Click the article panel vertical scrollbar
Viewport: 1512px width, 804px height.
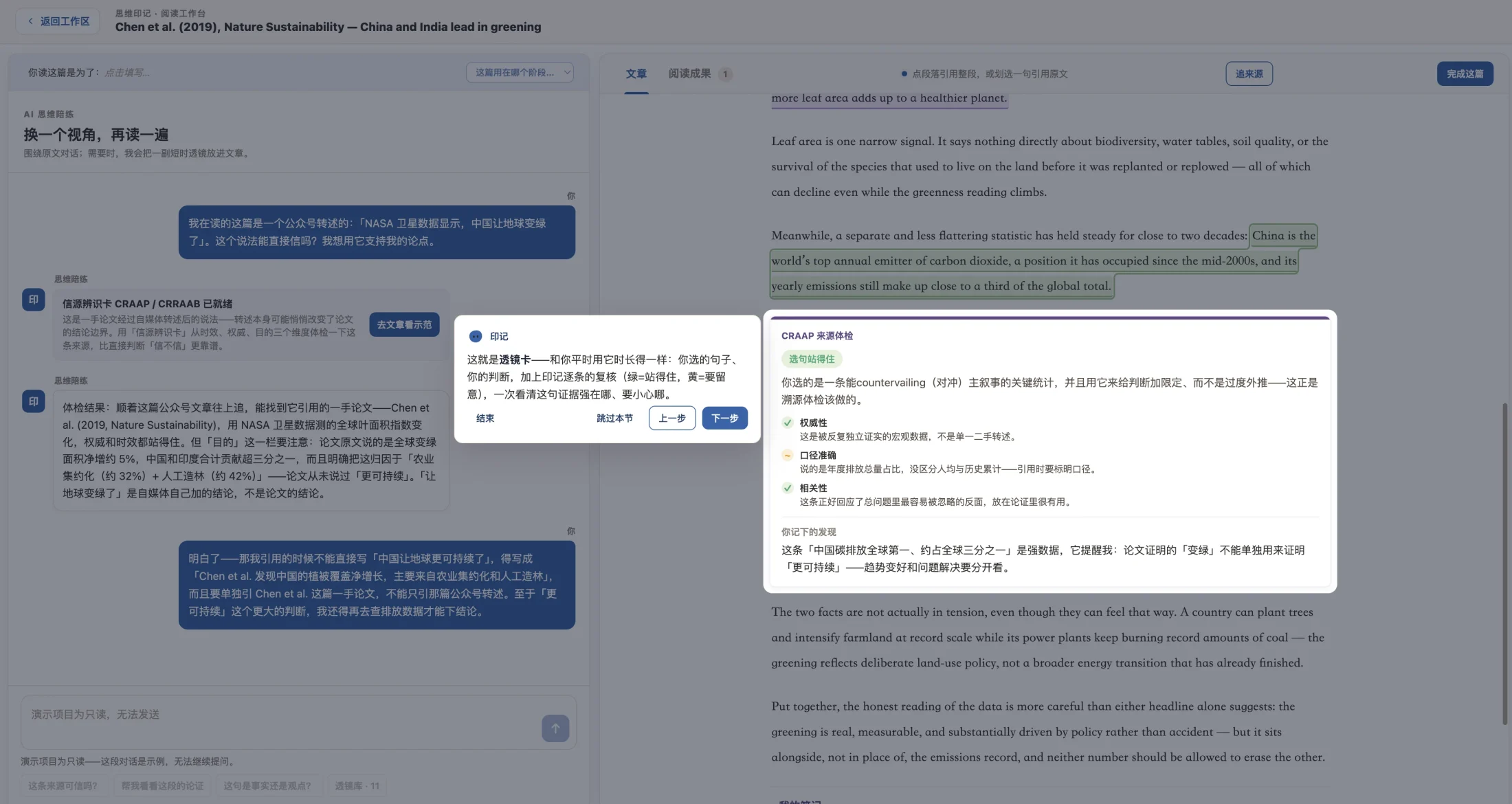pos(1505,563)
